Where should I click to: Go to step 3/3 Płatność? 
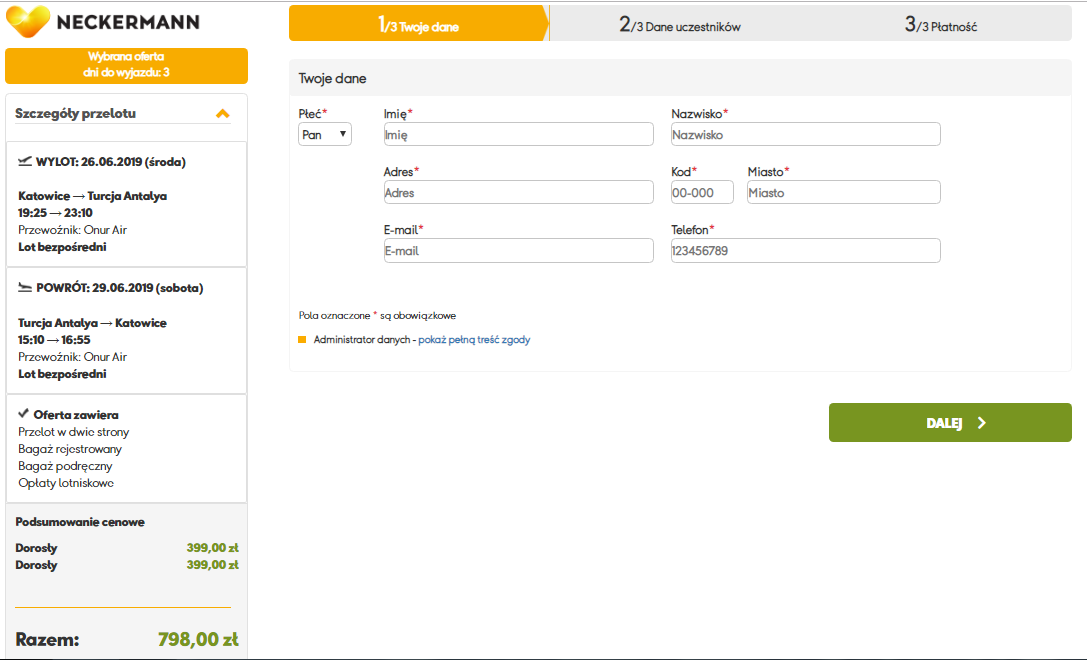[941, 26]
